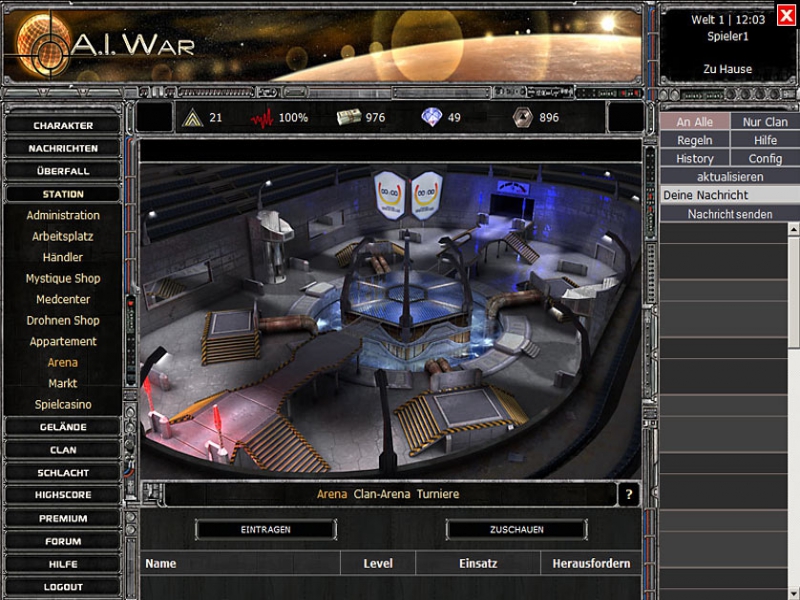
Task: Go to the Appartement
Action: (x=63, y=341)
